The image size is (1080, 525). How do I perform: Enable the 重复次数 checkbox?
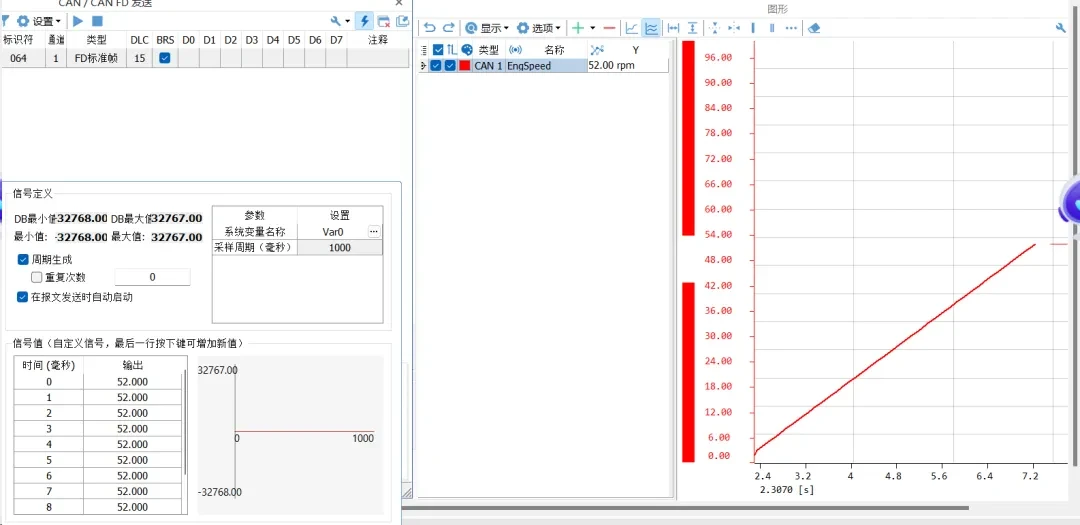click(x=37, y=278)
